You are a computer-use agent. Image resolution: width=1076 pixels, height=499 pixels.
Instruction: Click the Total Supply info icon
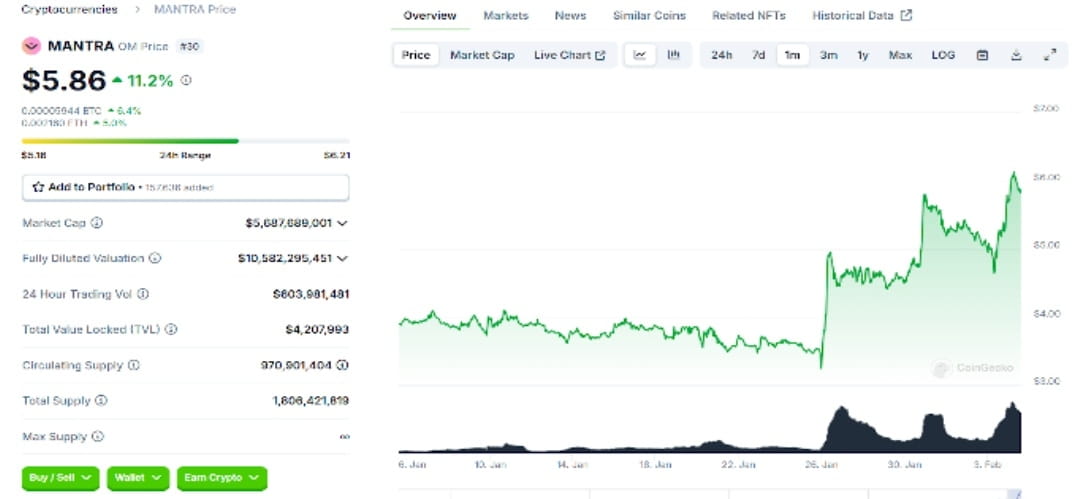[101, 400]
